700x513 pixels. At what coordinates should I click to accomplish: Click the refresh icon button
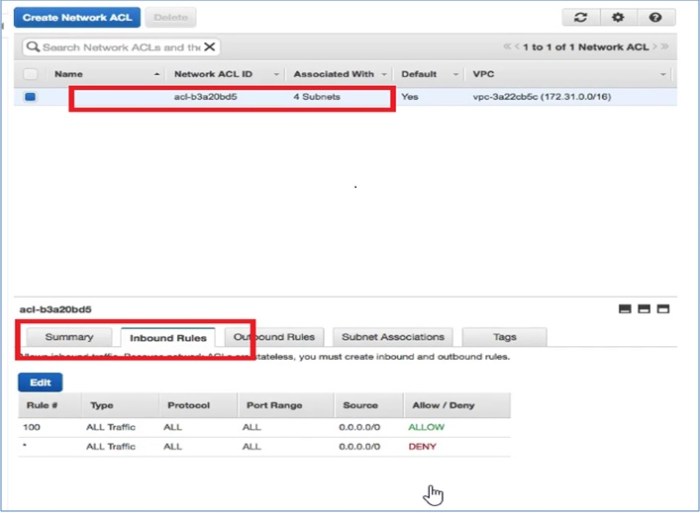tap(581, 18)
